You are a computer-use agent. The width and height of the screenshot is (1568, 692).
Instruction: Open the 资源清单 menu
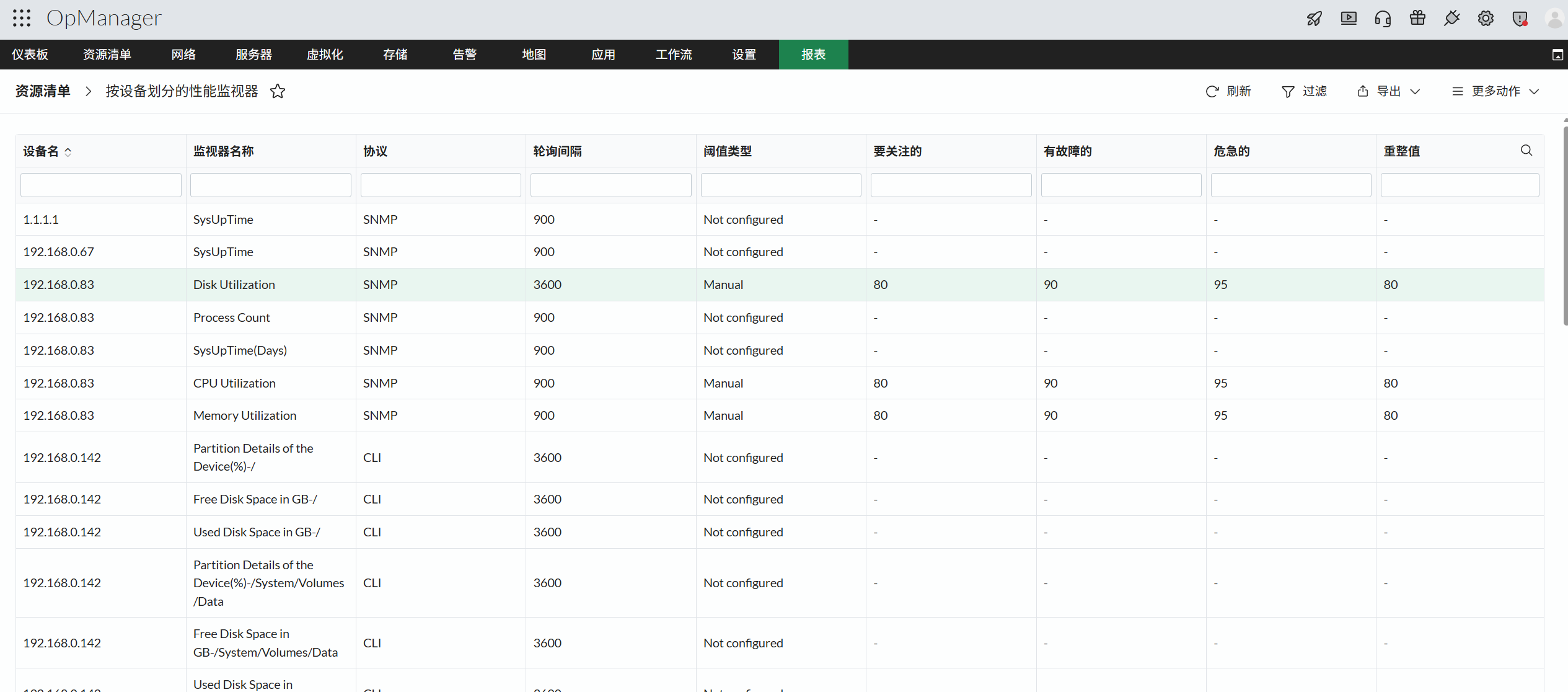[x=107, y=55]
